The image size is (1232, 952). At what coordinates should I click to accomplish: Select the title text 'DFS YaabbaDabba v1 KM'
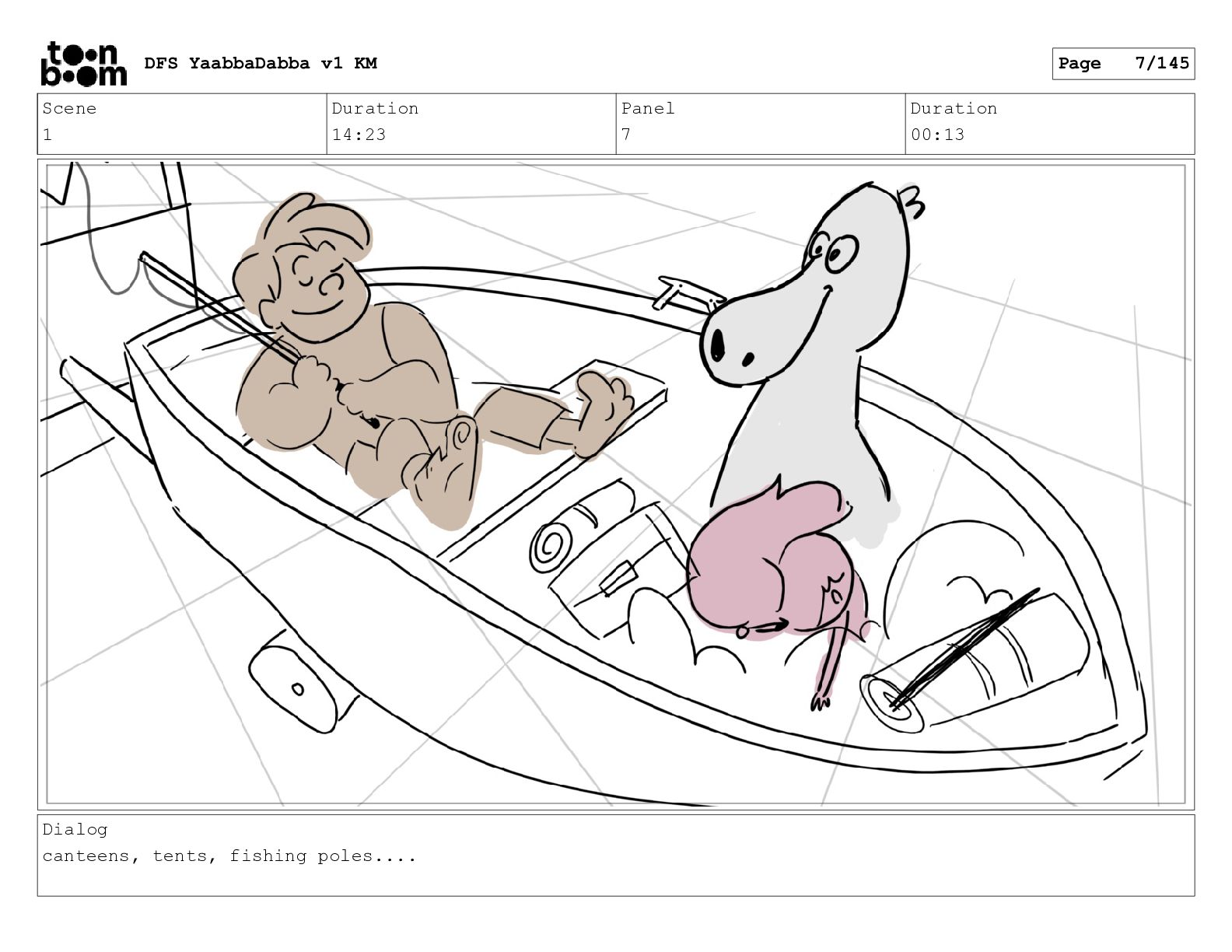click(261, 63)
